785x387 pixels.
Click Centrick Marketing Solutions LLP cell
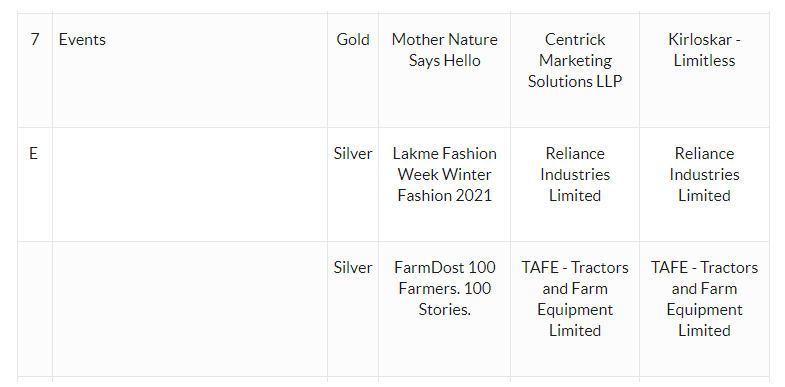point(575,60)
